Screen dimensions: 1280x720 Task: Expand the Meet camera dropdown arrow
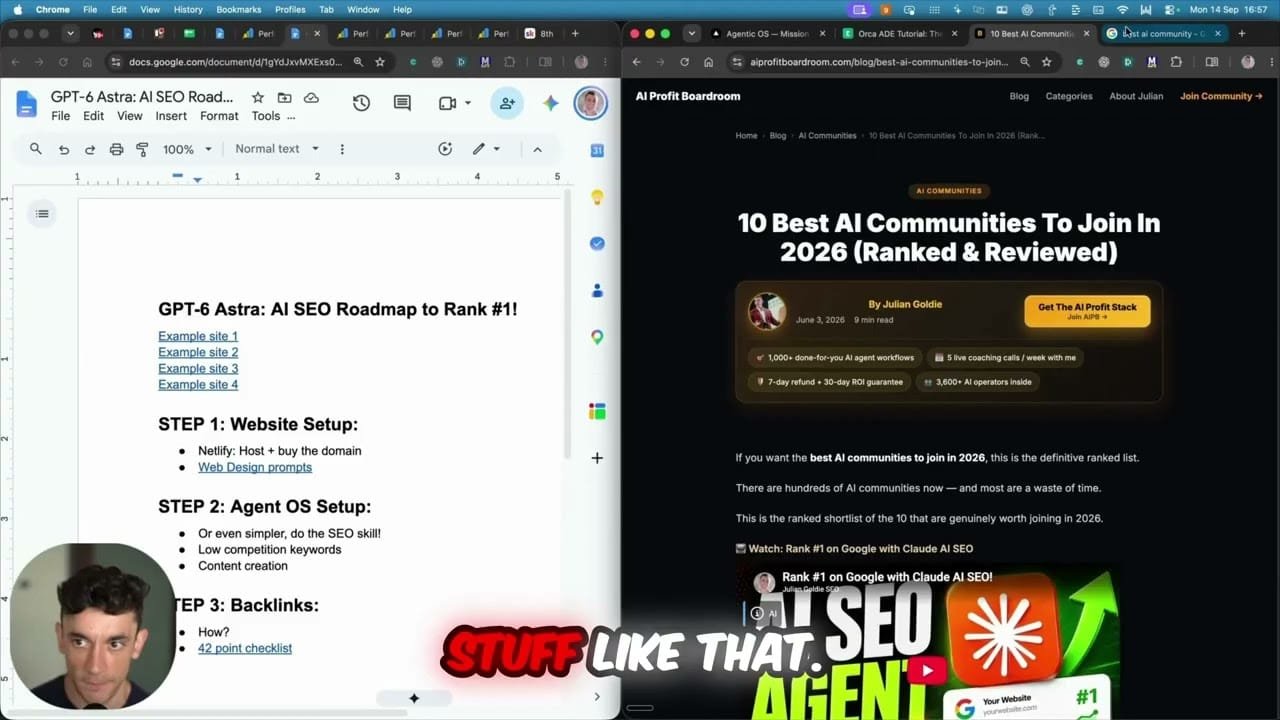point(469,103)
